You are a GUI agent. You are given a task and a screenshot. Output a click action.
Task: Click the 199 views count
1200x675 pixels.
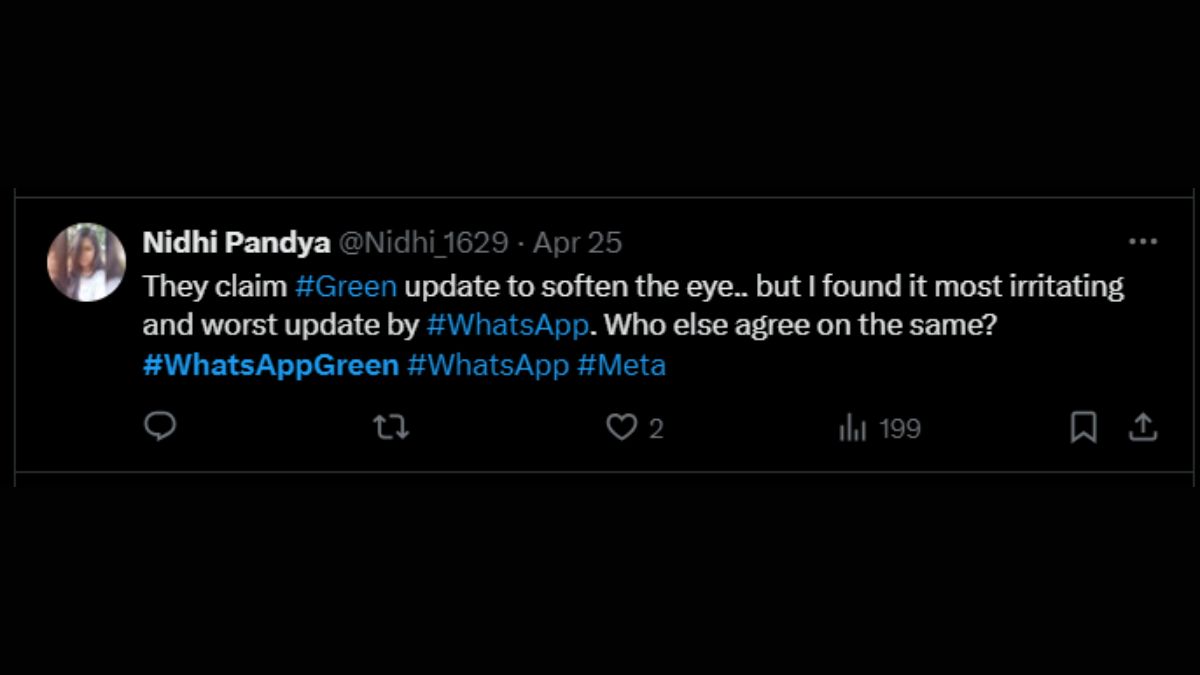(900, 429)
